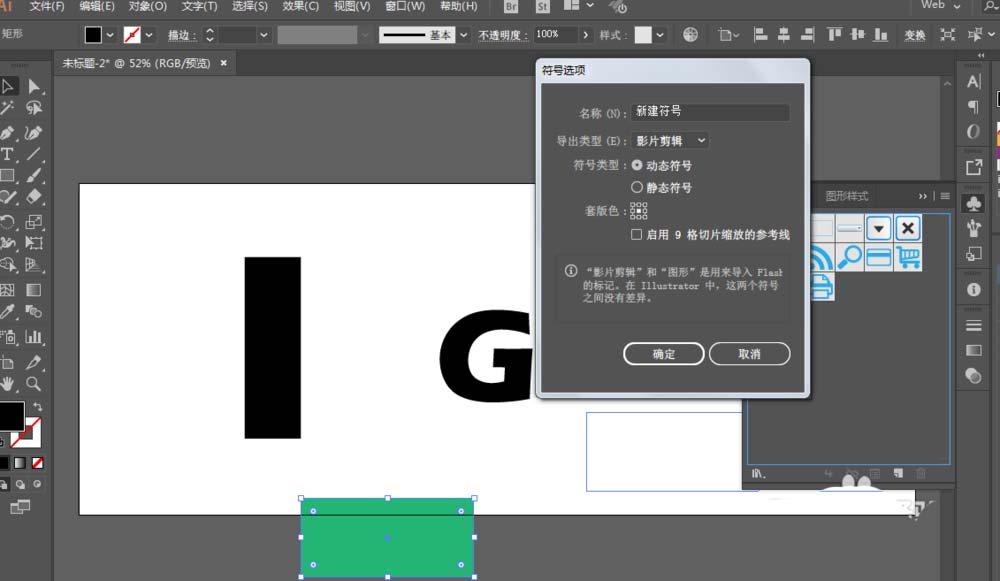Click the new symbol icon in panel footer
Viewport: 1000px width, 581px height.
tap(899, 473)
